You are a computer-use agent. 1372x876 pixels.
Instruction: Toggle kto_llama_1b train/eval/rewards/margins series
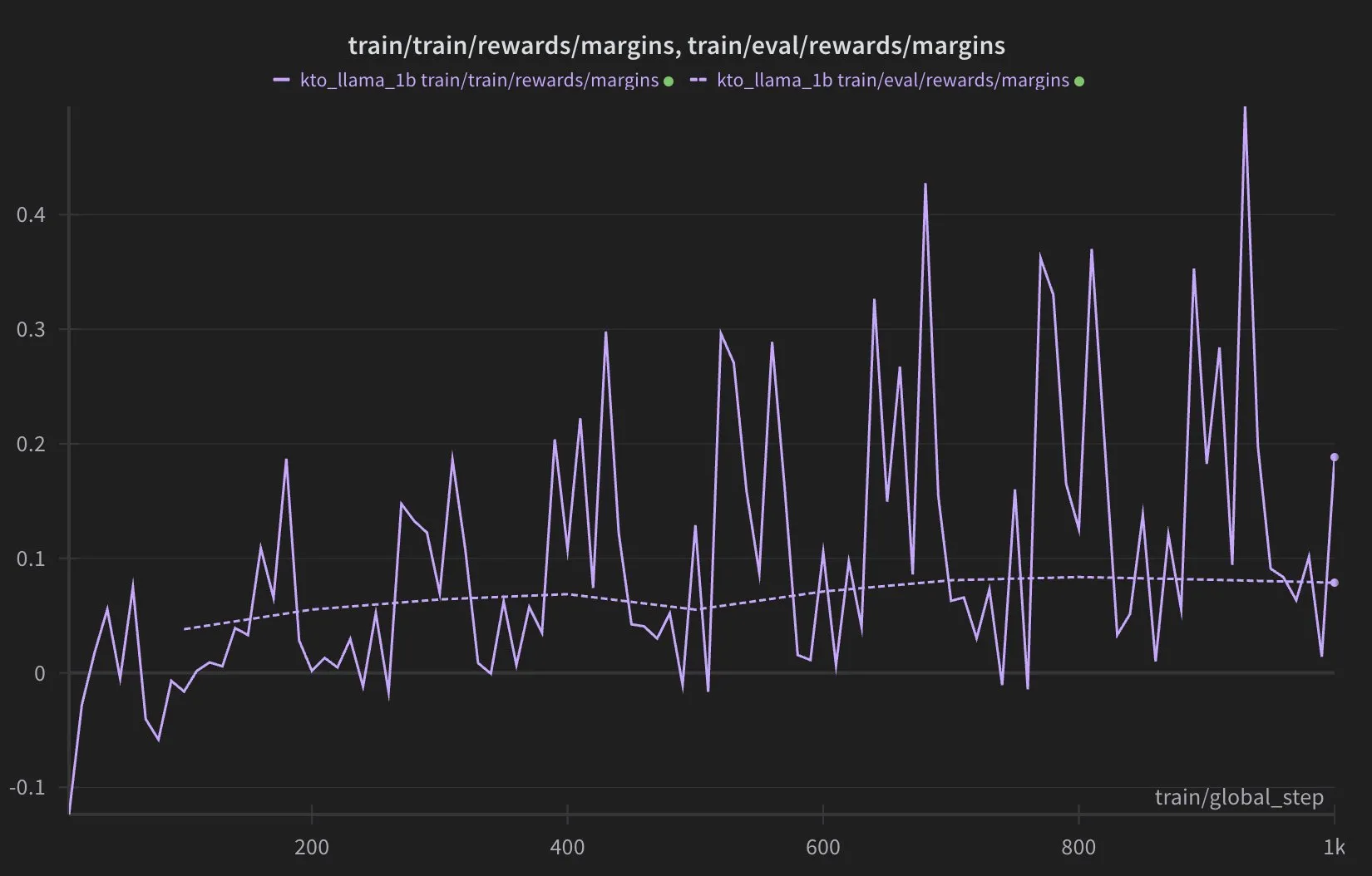tap(893, 81)
